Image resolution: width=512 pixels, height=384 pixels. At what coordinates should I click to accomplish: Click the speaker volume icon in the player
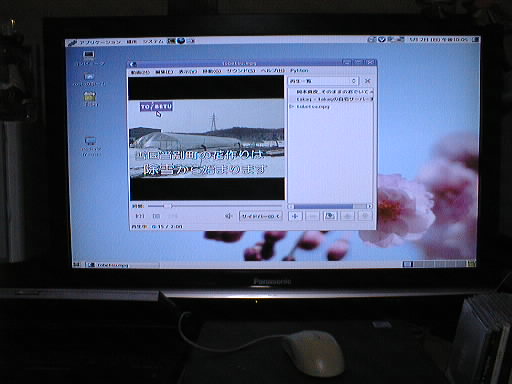pos(228,216)
